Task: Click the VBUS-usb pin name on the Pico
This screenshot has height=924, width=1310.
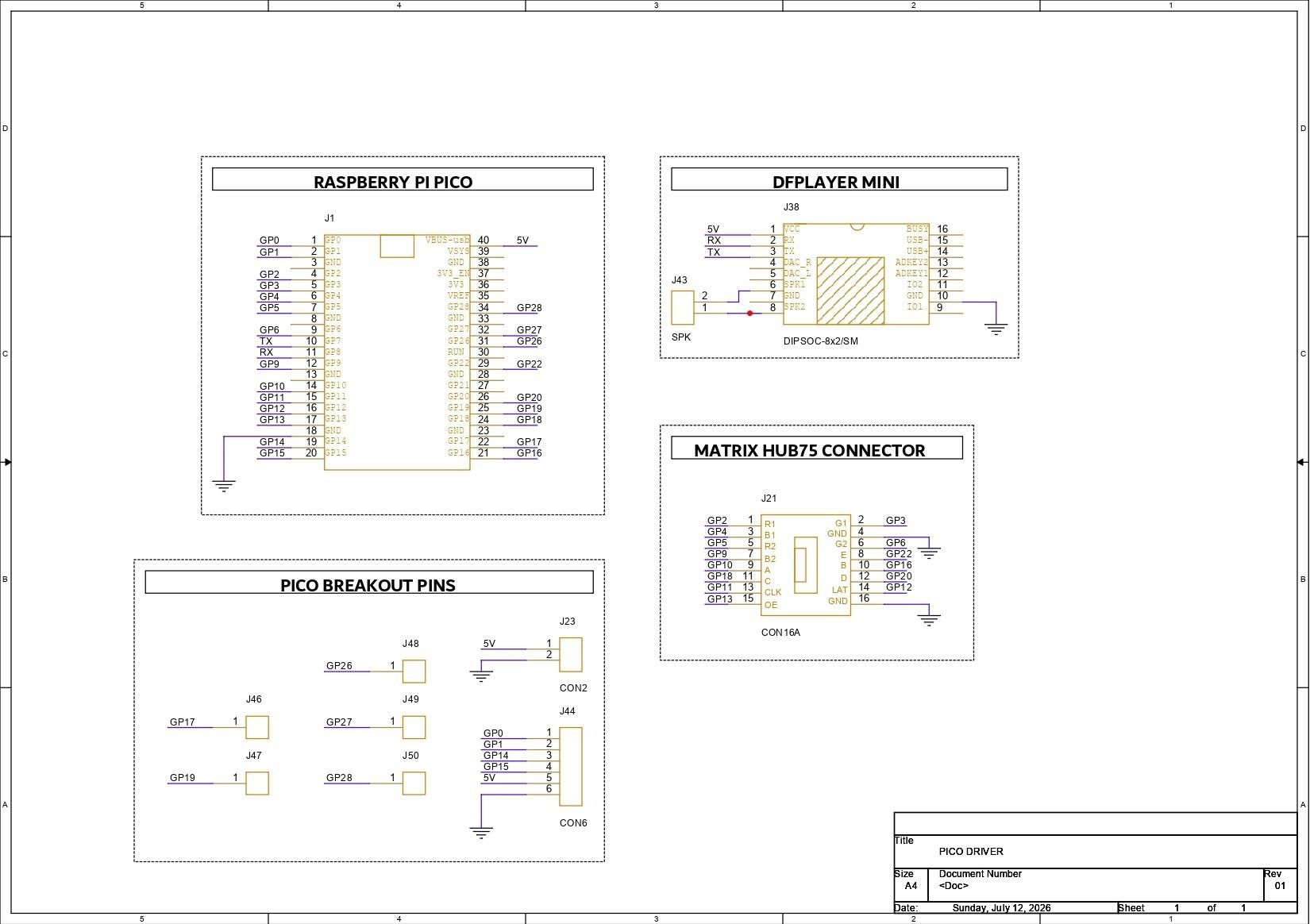Action: (x=447, y=240)
